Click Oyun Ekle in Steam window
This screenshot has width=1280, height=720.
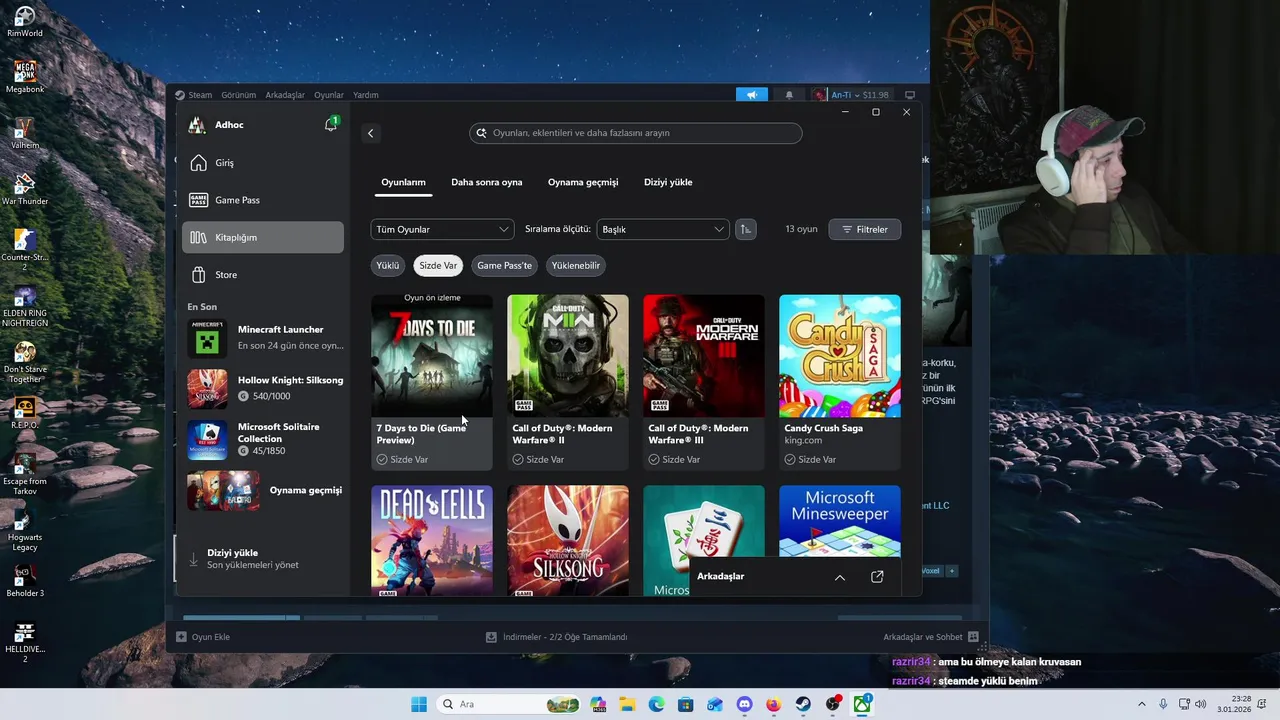203,637
